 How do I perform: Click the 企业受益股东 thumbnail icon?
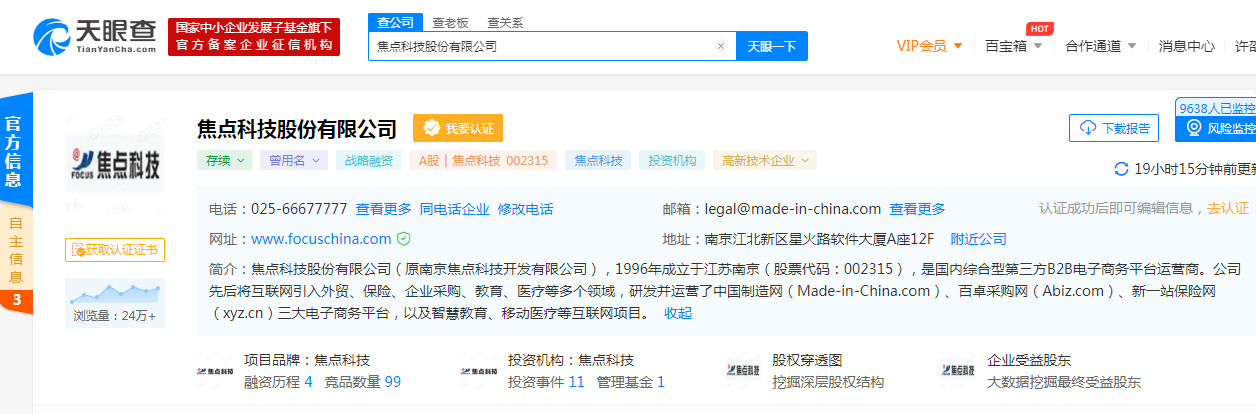958,371
